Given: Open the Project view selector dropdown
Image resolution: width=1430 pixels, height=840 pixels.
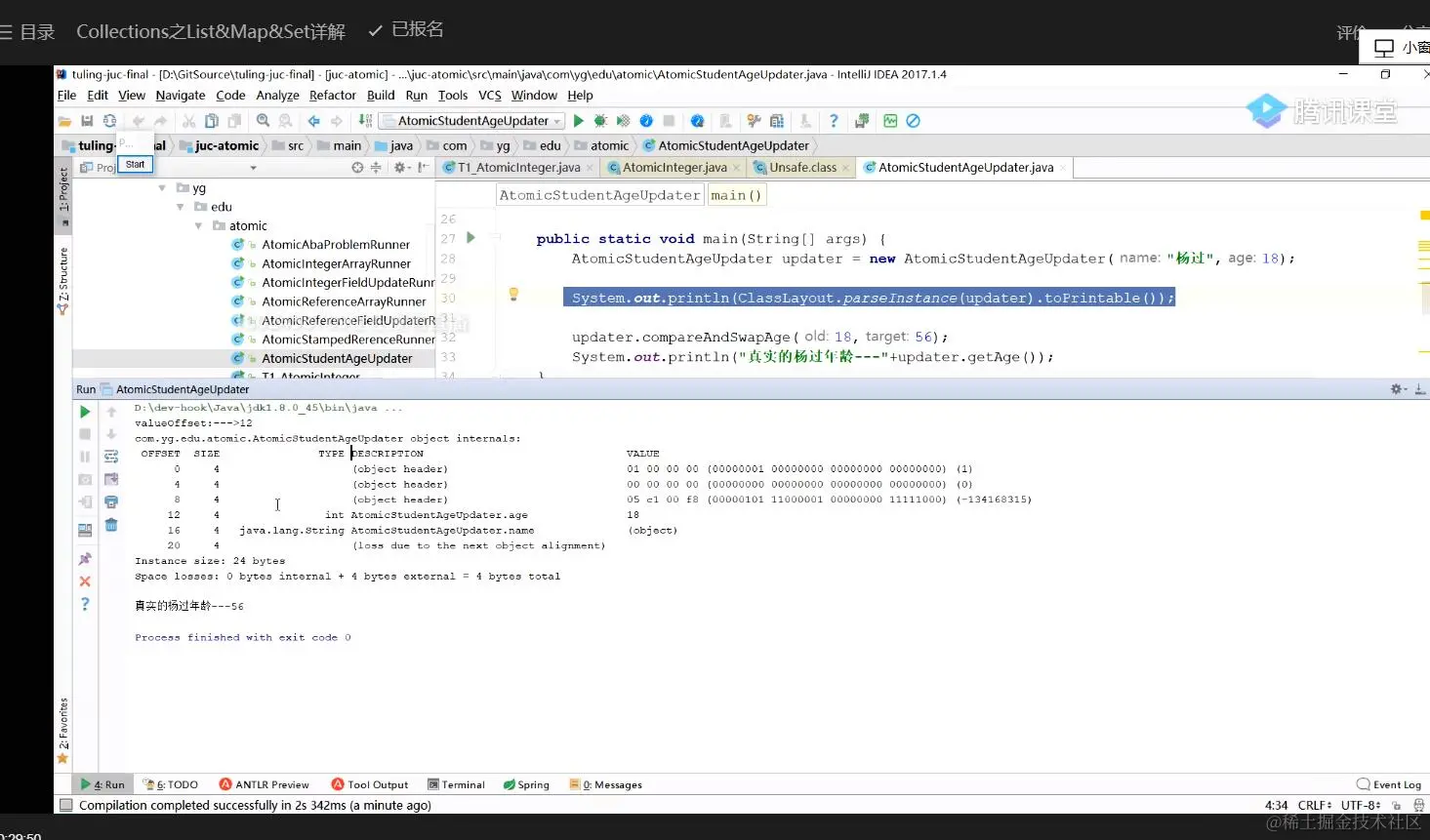Looking at the screenshot, I should click(x=253, y=168).
